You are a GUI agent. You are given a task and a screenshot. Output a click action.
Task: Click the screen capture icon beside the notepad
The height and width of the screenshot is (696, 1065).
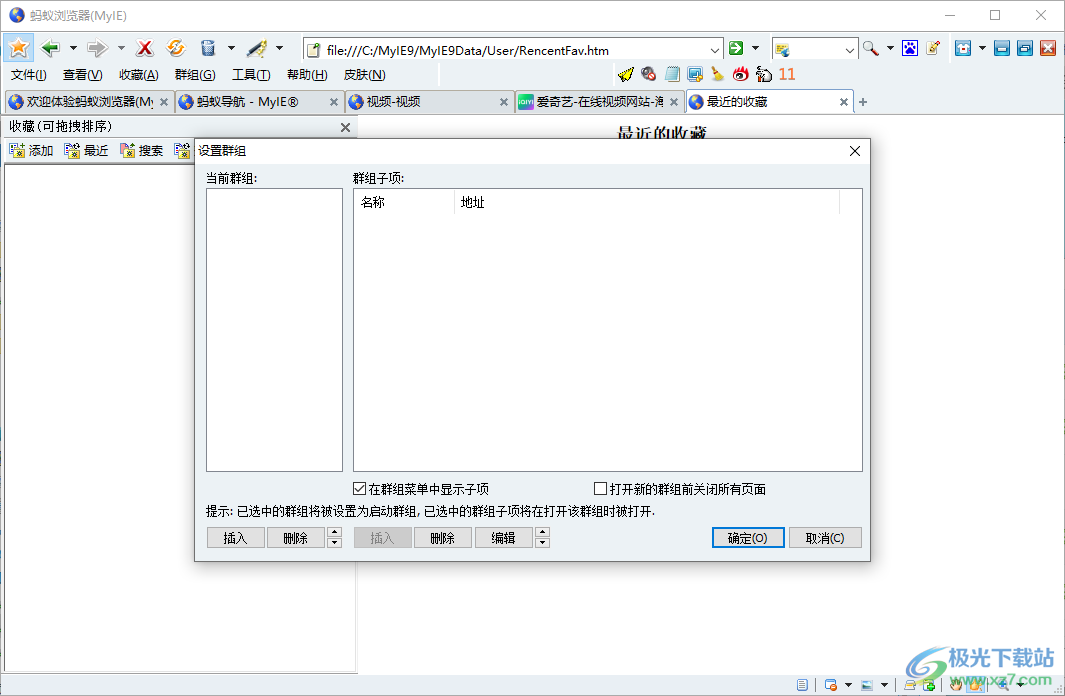pyautogui.click(x=693, y=73)
